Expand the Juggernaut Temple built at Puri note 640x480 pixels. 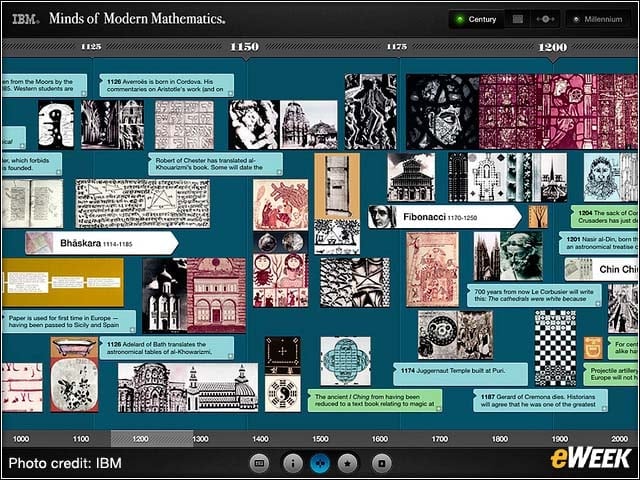460,374
